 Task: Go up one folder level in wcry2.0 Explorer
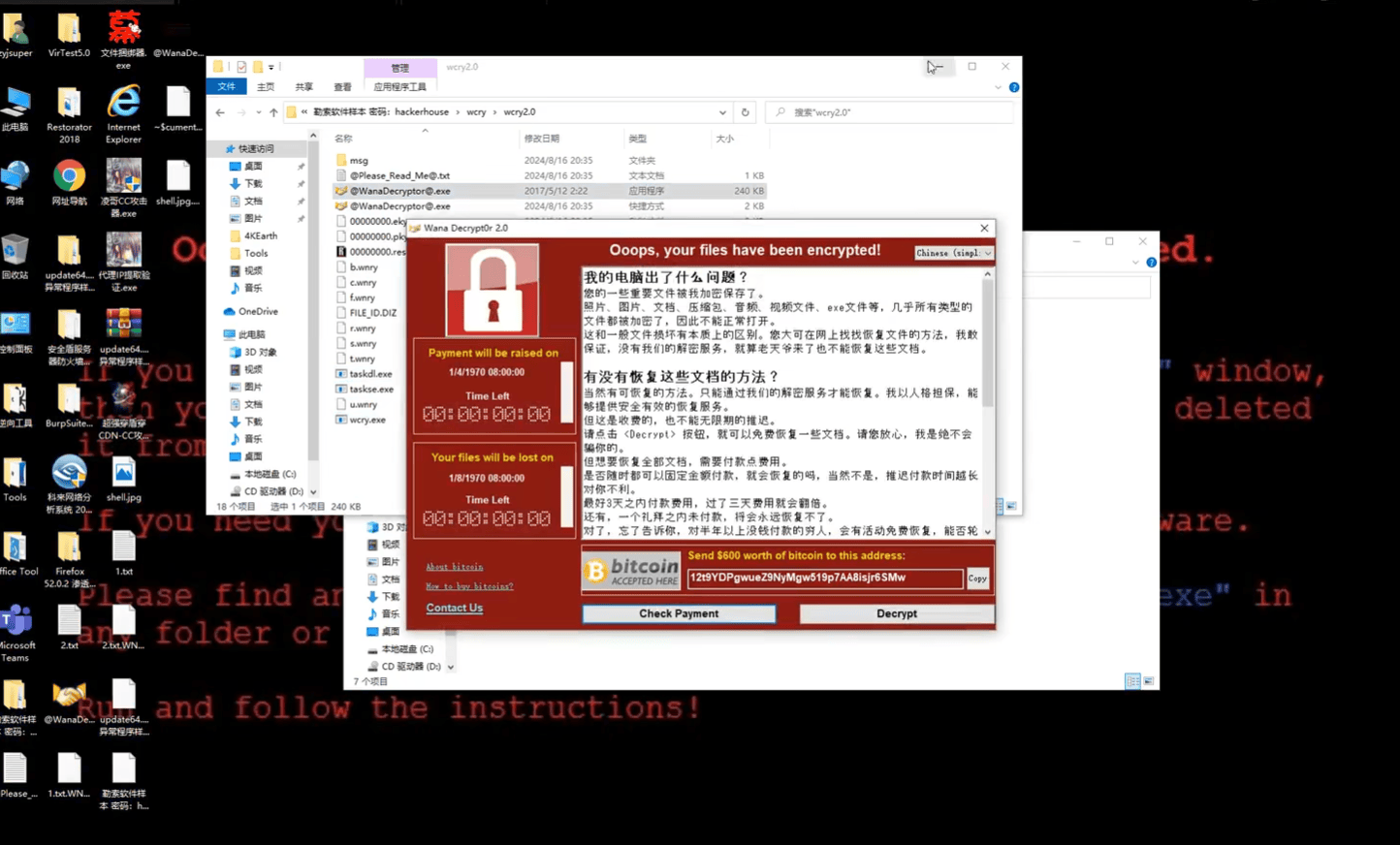[x=273, y=112]
